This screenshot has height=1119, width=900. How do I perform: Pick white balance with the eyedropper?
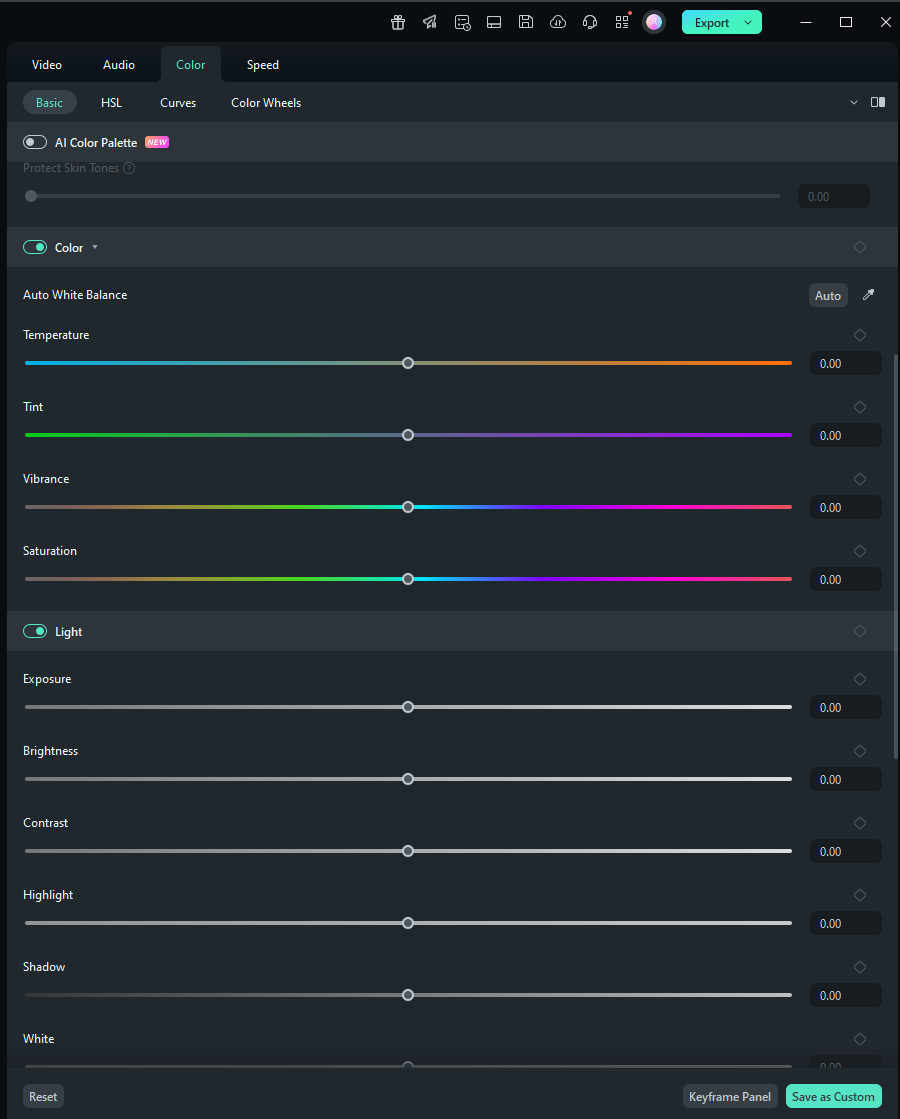[868, 295]
